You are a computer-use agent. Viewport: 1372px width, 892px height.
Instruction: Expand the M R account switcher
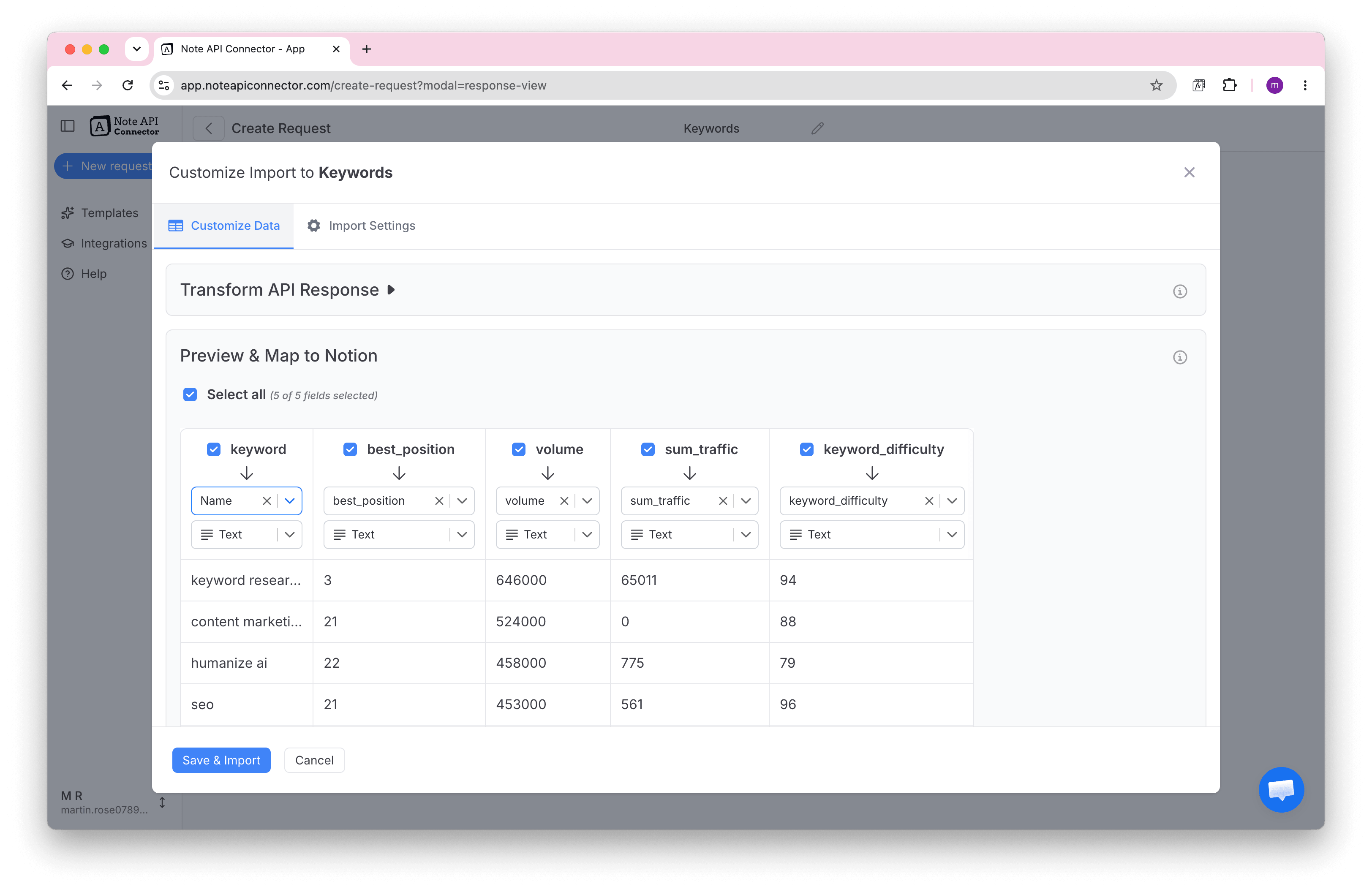[162, 802]
